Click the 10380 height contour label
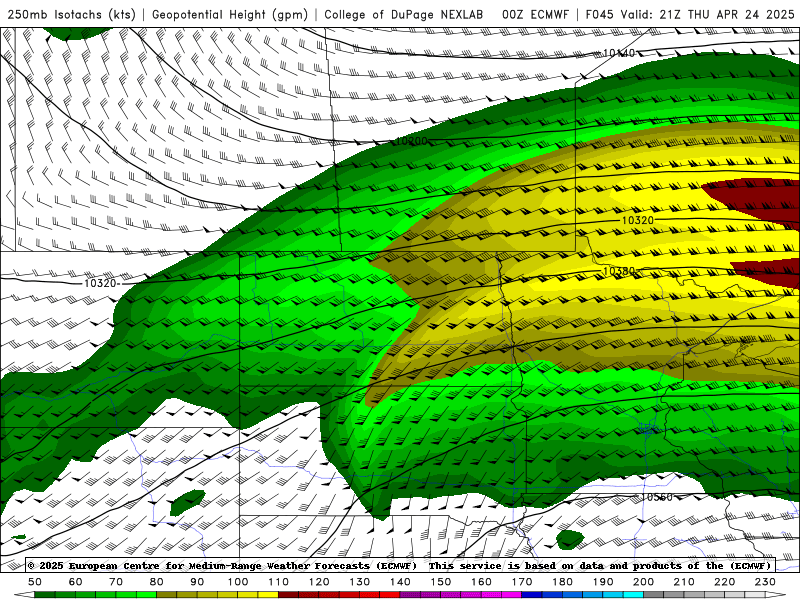 pyautogui.click(x=618, y=271)
